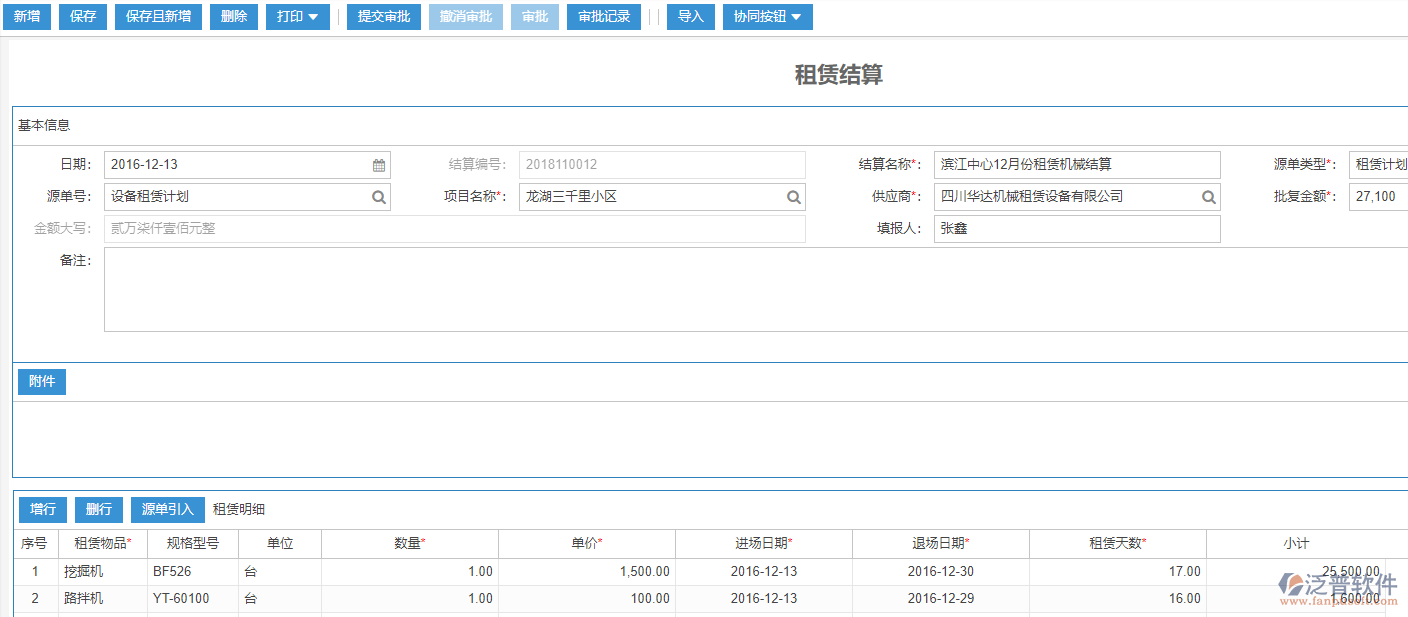Click search icon in 源单号 field

point(379,197)
